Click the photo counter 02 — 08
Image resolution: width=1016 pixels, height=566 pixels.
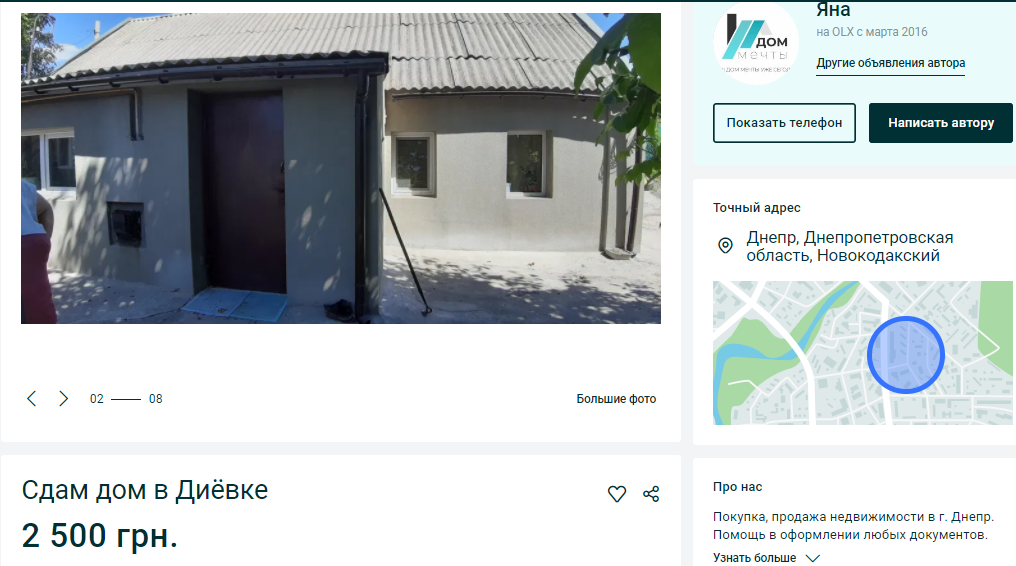coord(126,399)
